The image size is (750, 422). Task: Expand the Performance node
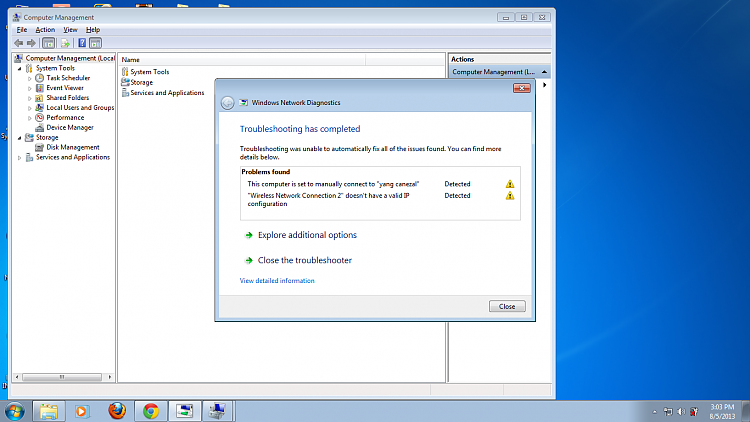click(30, 118)
